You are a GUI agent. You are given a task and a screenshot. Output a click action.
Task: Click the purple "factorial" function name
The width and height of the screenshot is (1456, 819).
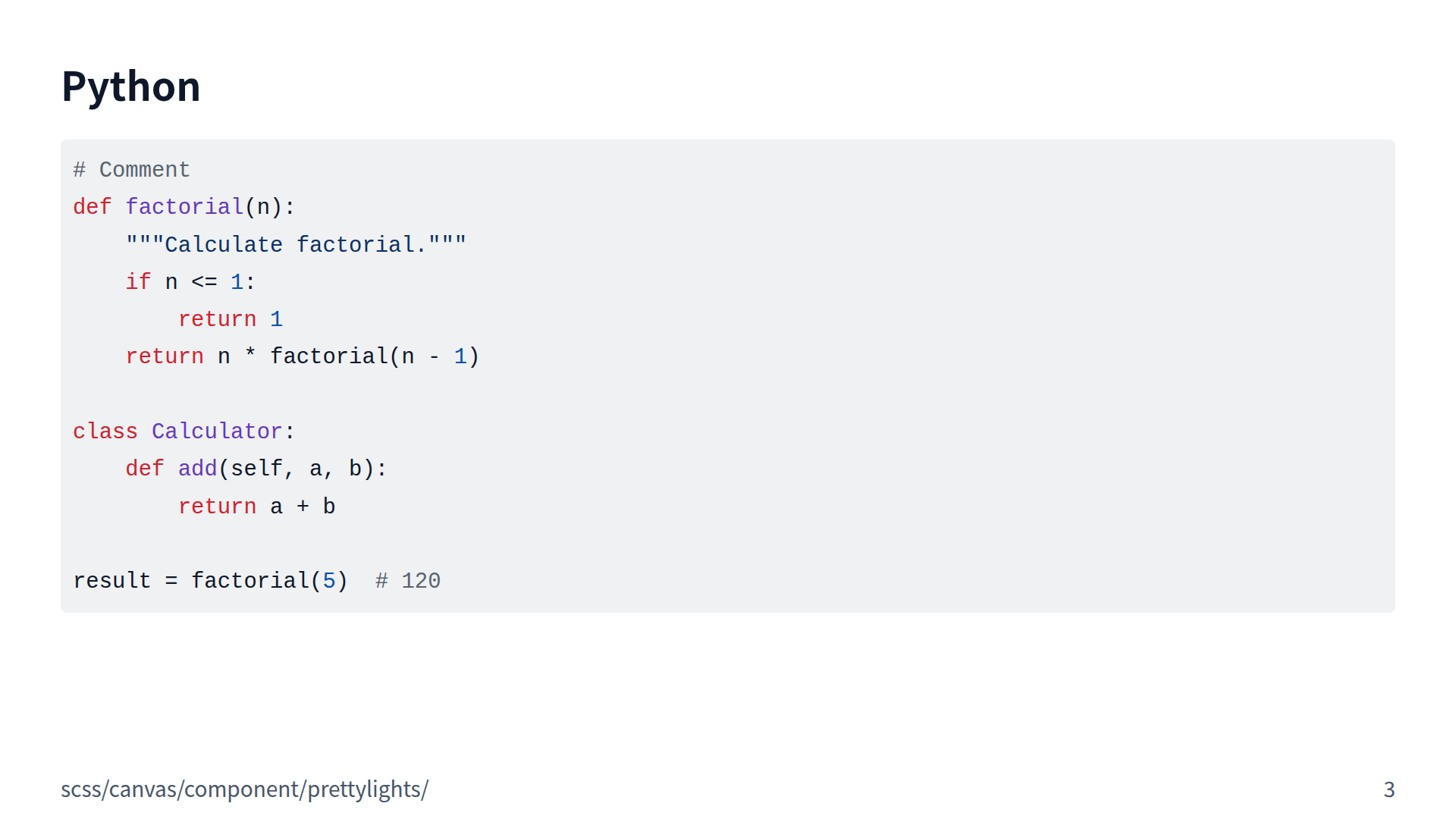184,207
